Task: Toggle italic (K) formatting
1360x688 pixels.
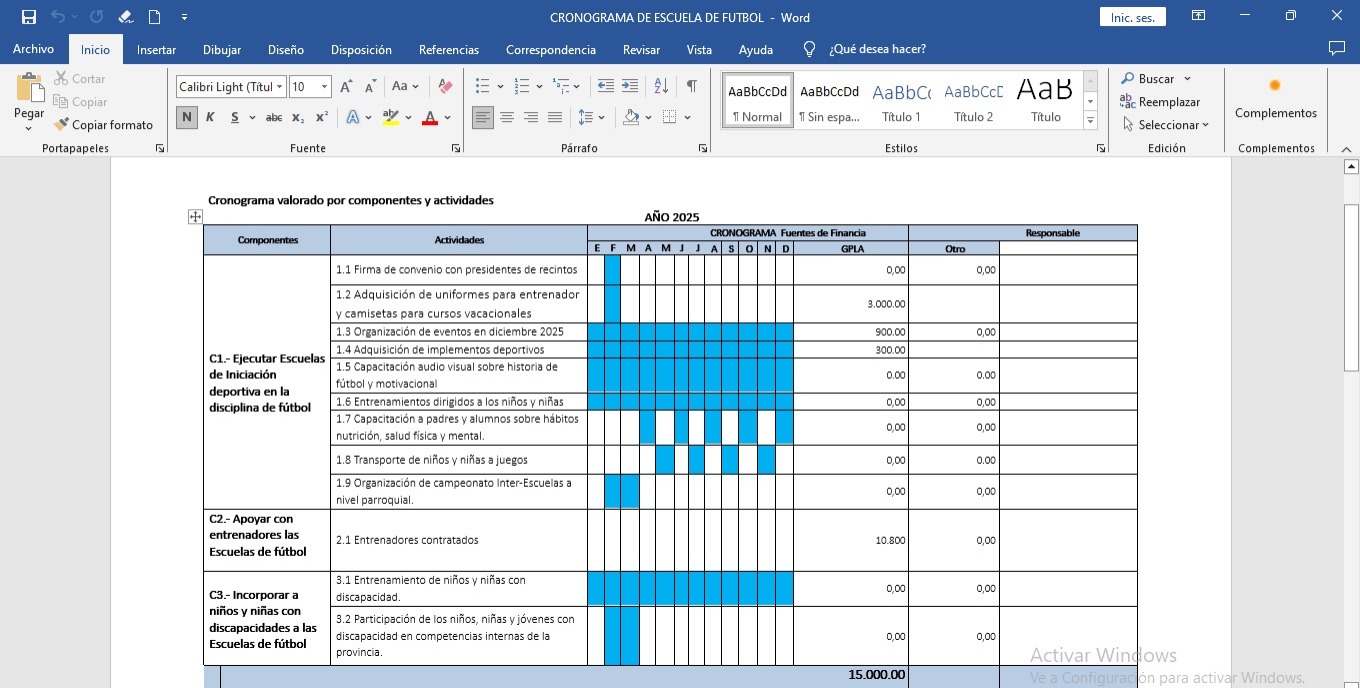Action: click(x=210, y=118)
